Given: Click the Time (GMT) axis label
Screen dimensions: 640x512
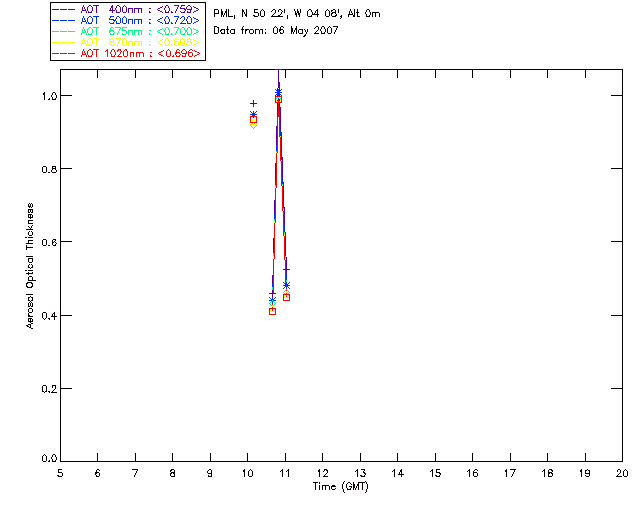Looking at the screenshot, I should (341, 487).
